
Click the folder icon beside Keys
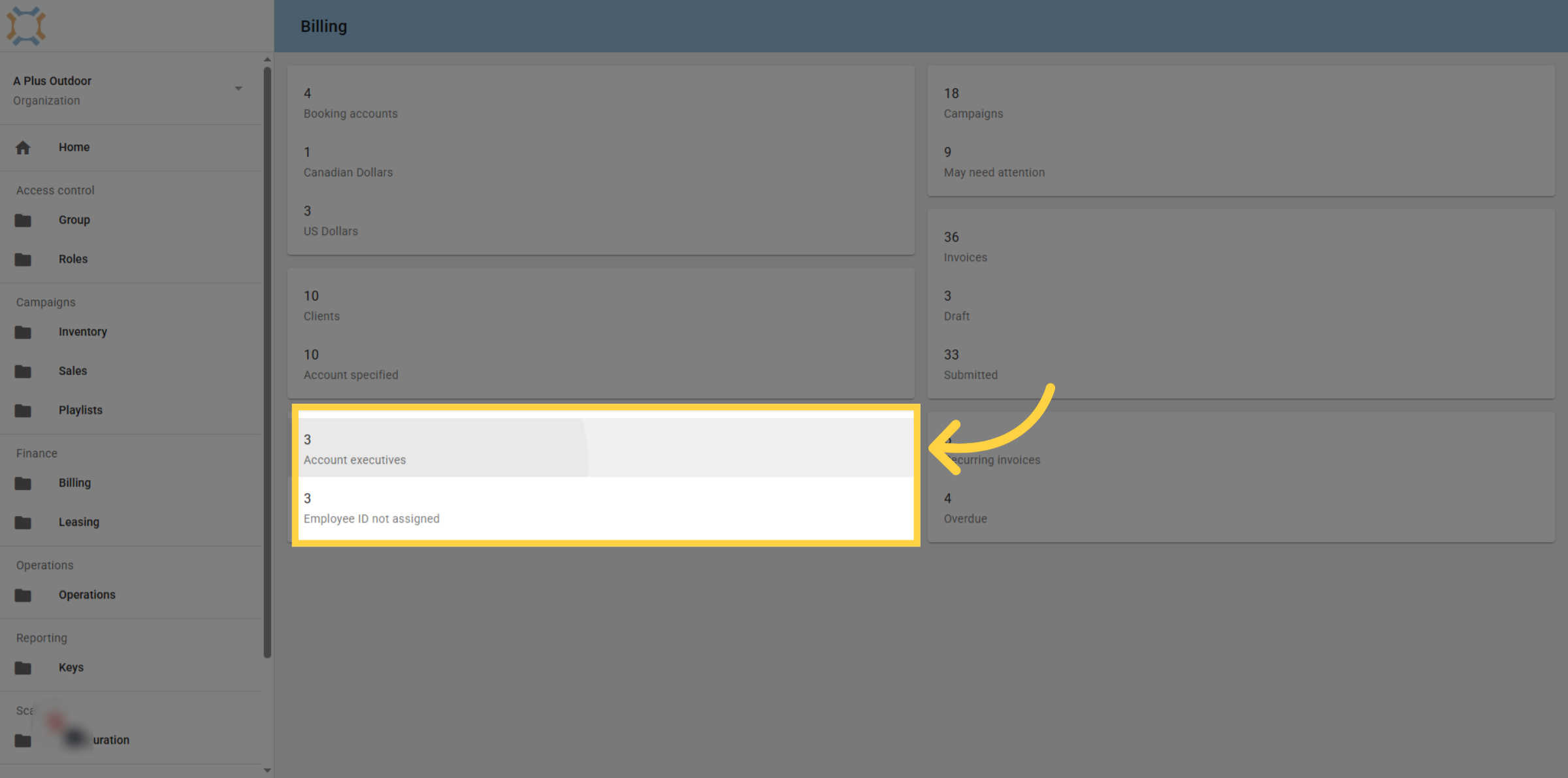(23, 668)
